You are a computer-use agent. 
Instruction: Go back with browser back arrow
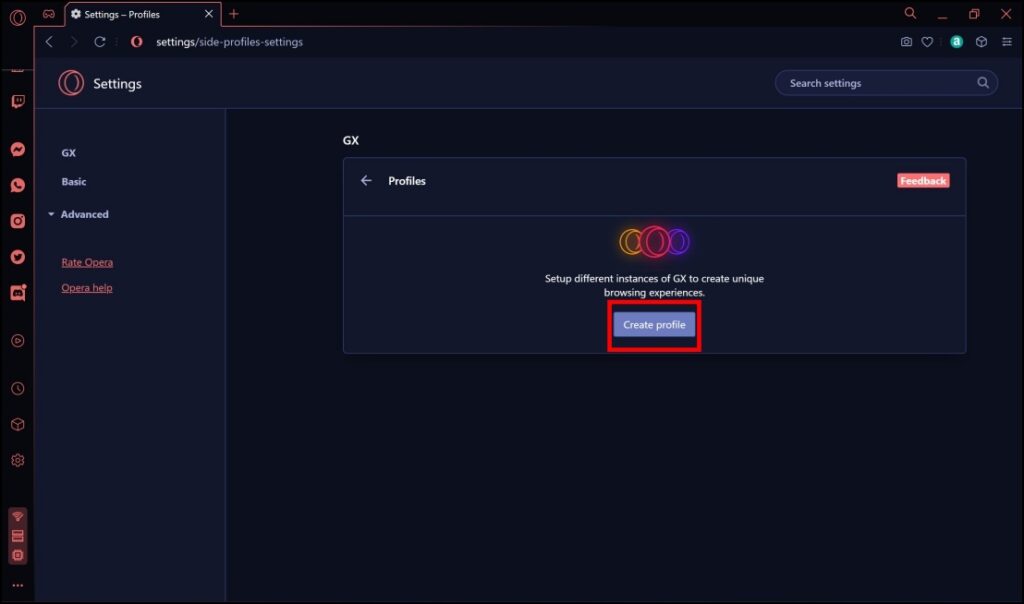pyautogui.click(x=49, y=42)
